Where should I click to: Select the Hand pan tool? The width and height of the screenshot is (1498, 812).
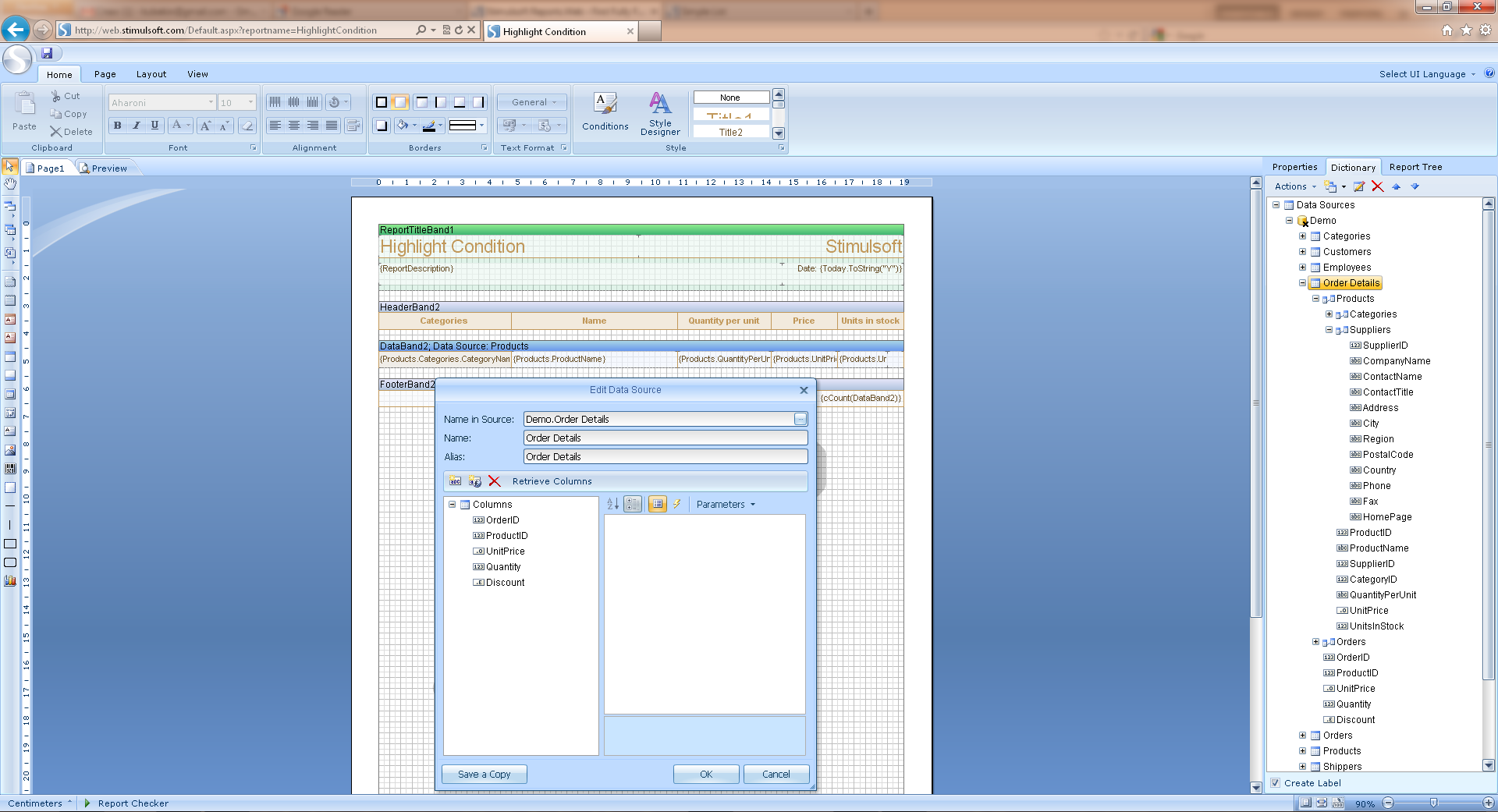point(10,184)
